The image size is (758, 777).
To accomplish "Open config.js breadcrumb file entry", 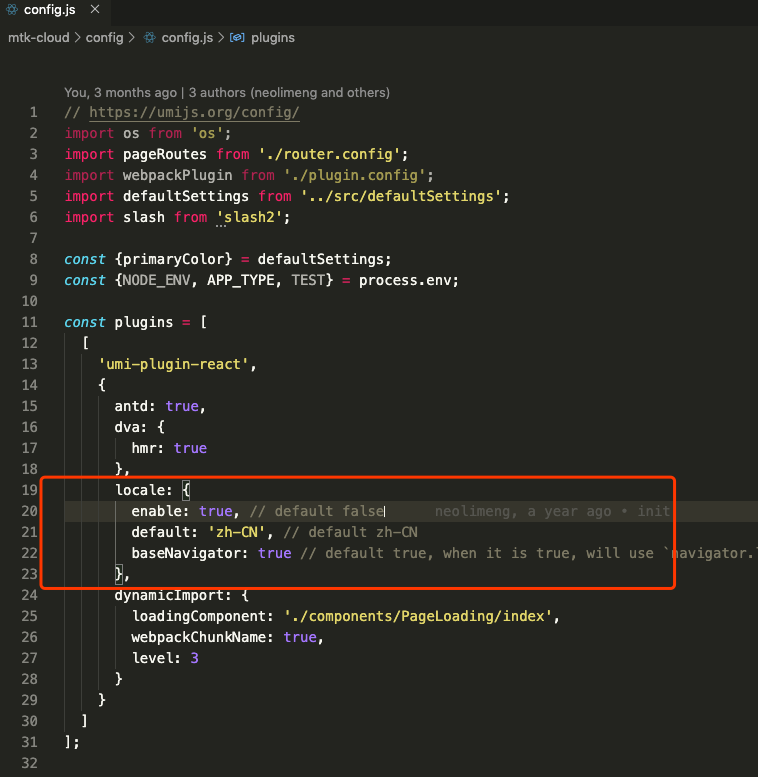I will click(187, 38).
